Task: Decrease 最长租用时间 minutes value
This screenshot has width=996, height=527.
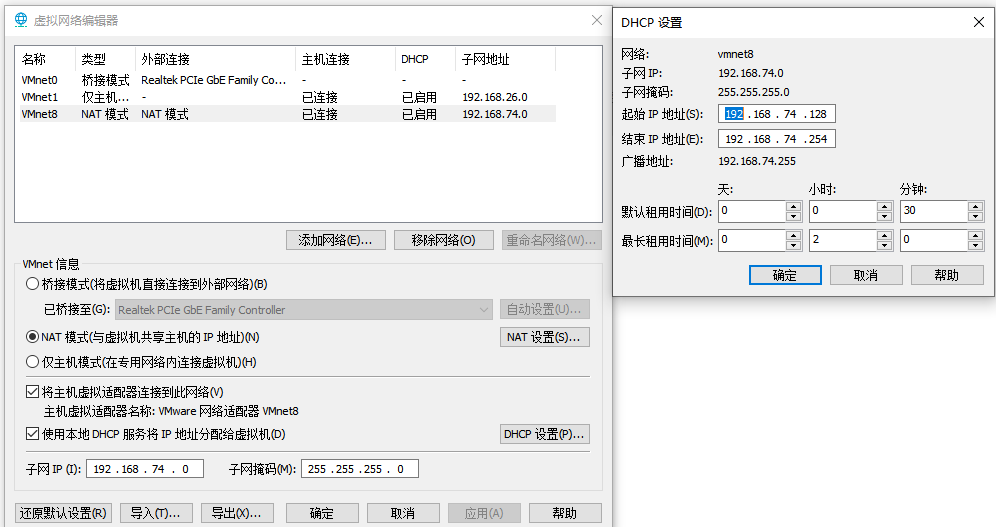Action: (x=976, y=246)
